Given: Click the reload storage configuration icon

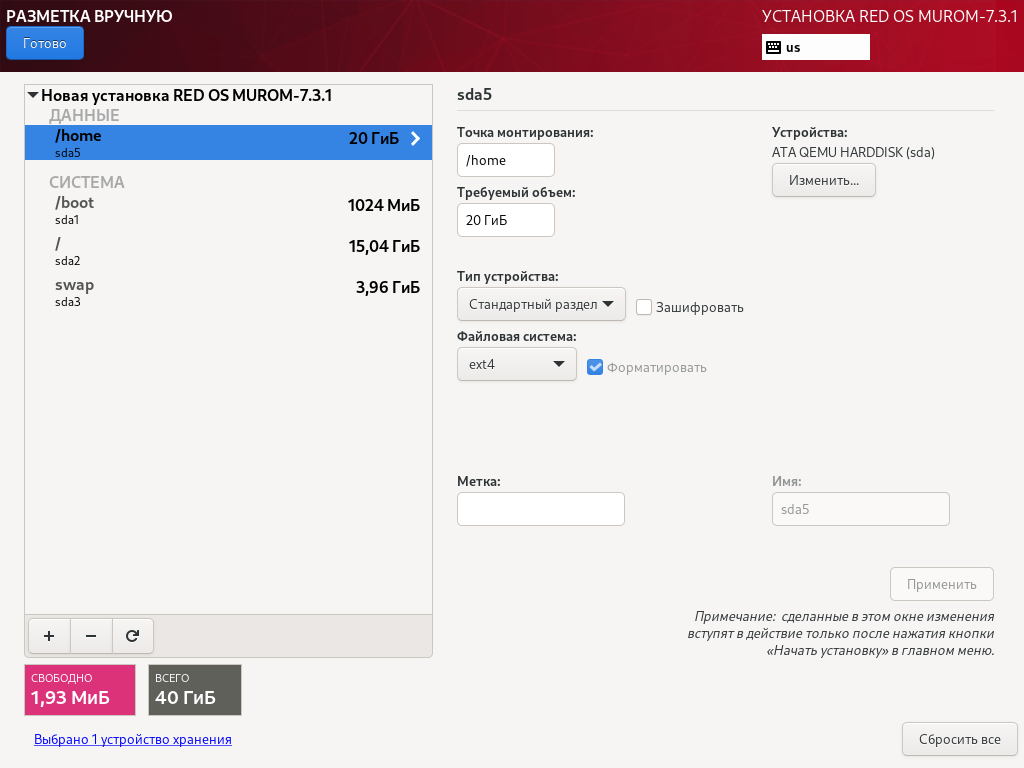Looking at the screenshot, I should (133, 636).
